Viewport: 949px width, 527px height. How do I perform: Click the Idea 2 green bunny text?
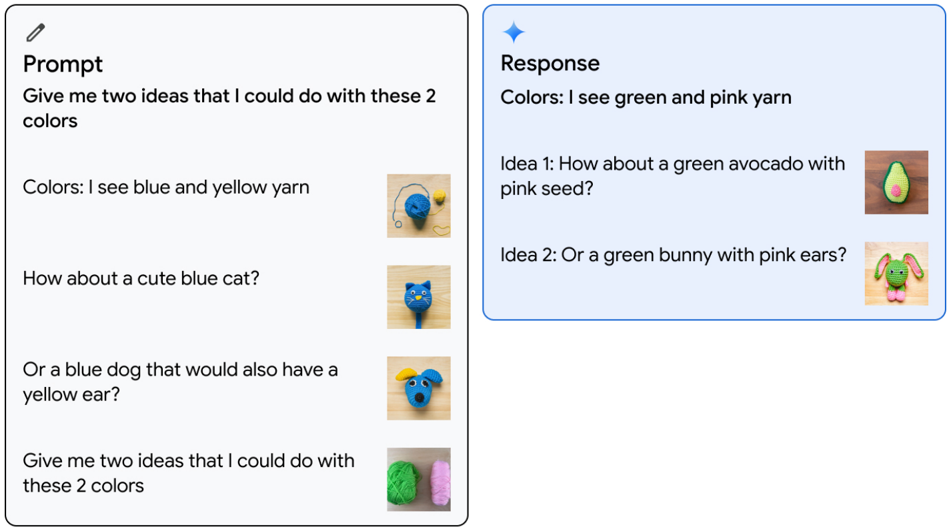coord(673,255)
